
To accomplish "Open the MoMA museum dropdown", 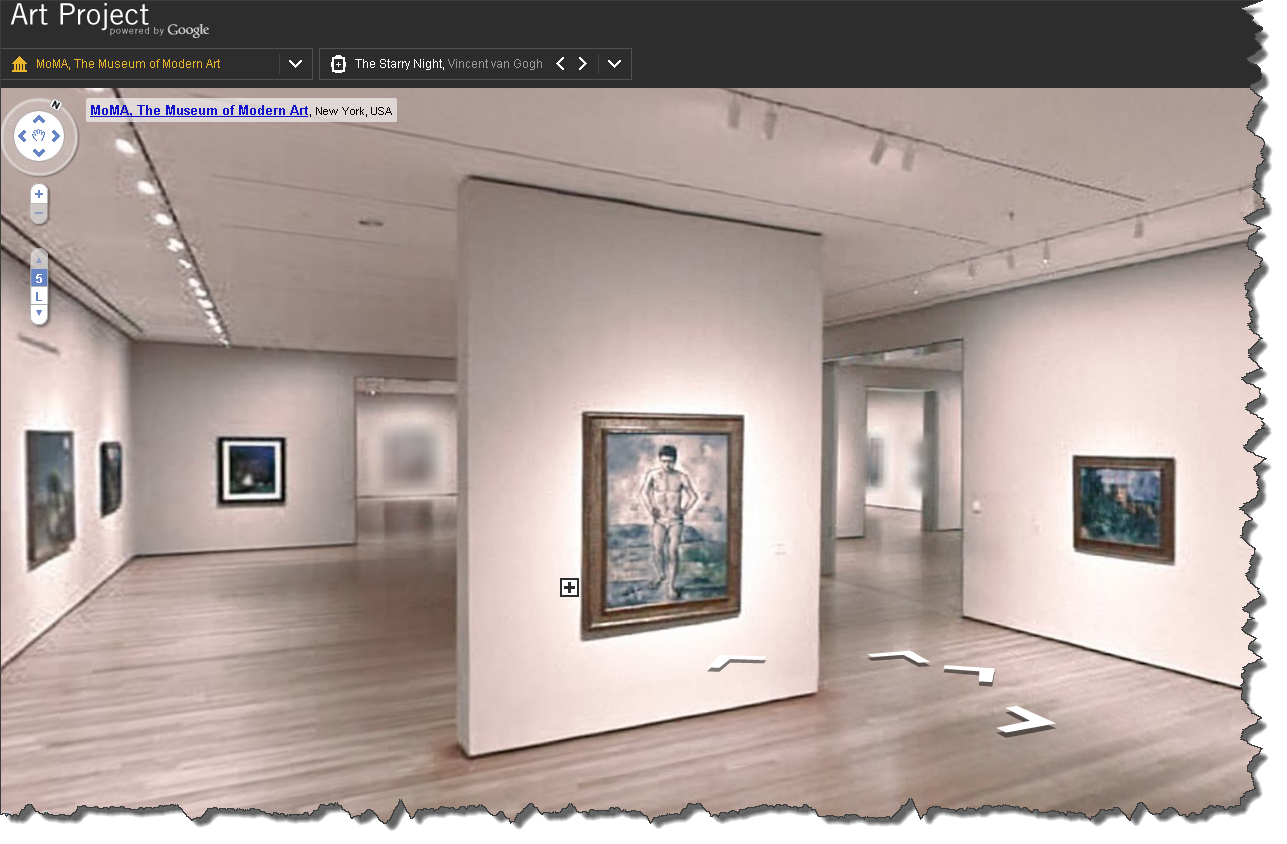I will pyautogui.click(x=295, y=63).
